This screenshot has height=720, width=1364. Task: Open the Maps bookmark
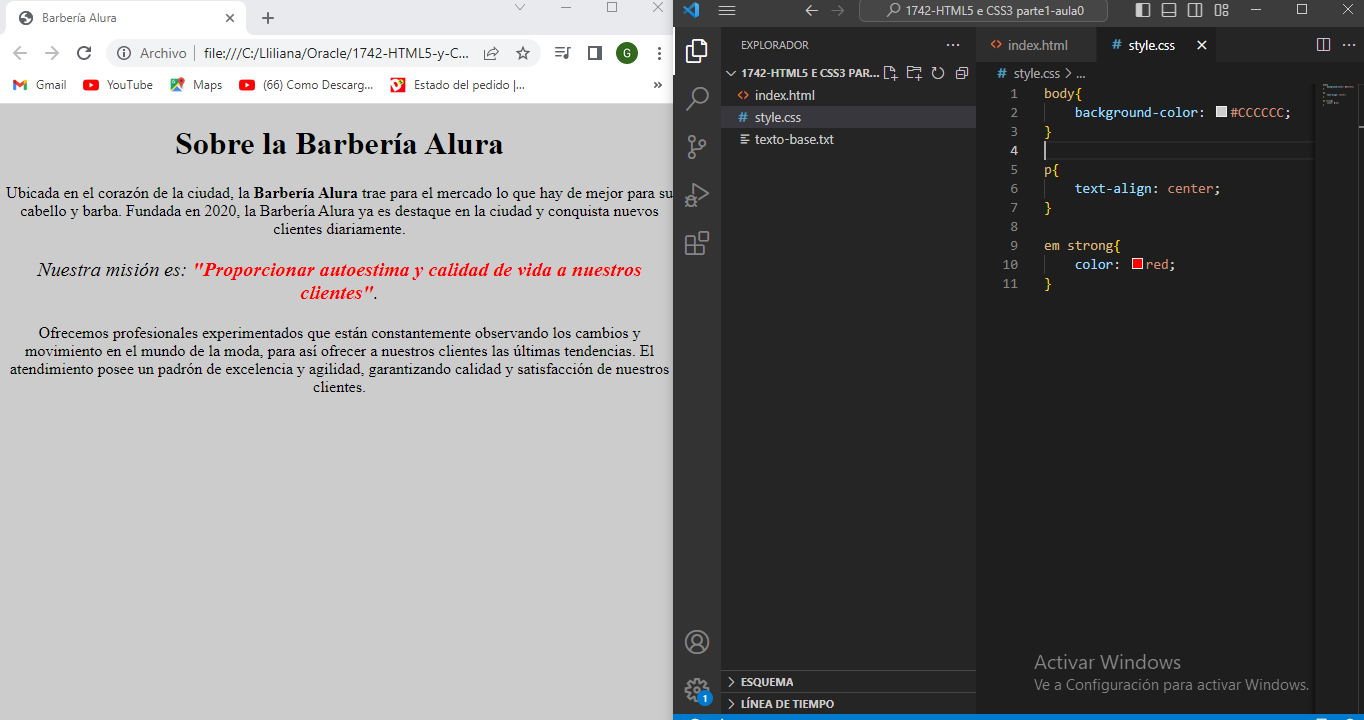196,85
